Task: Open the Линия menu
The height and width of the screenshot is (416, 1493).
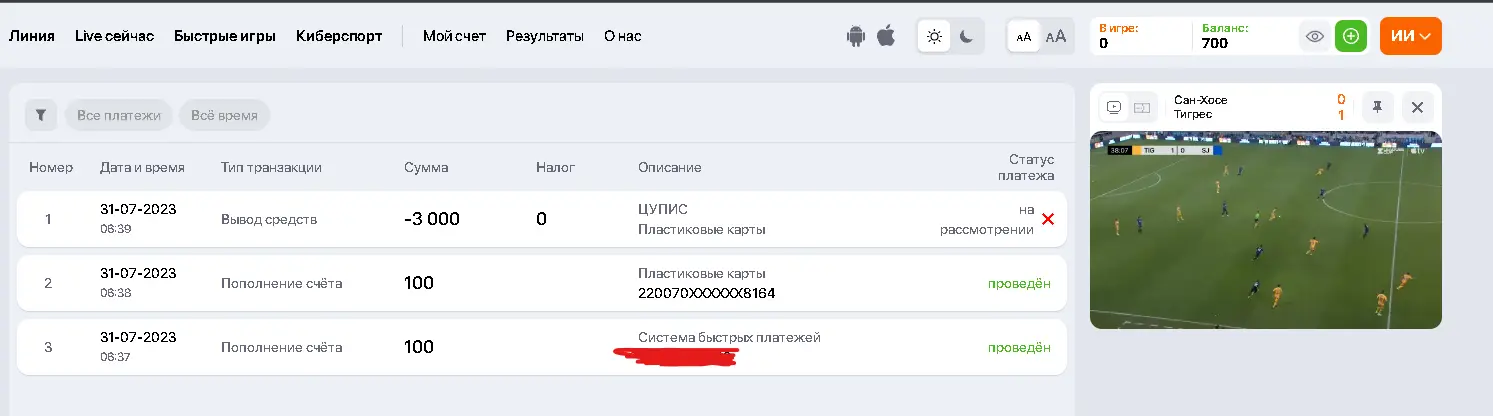Action: (32, 36)
